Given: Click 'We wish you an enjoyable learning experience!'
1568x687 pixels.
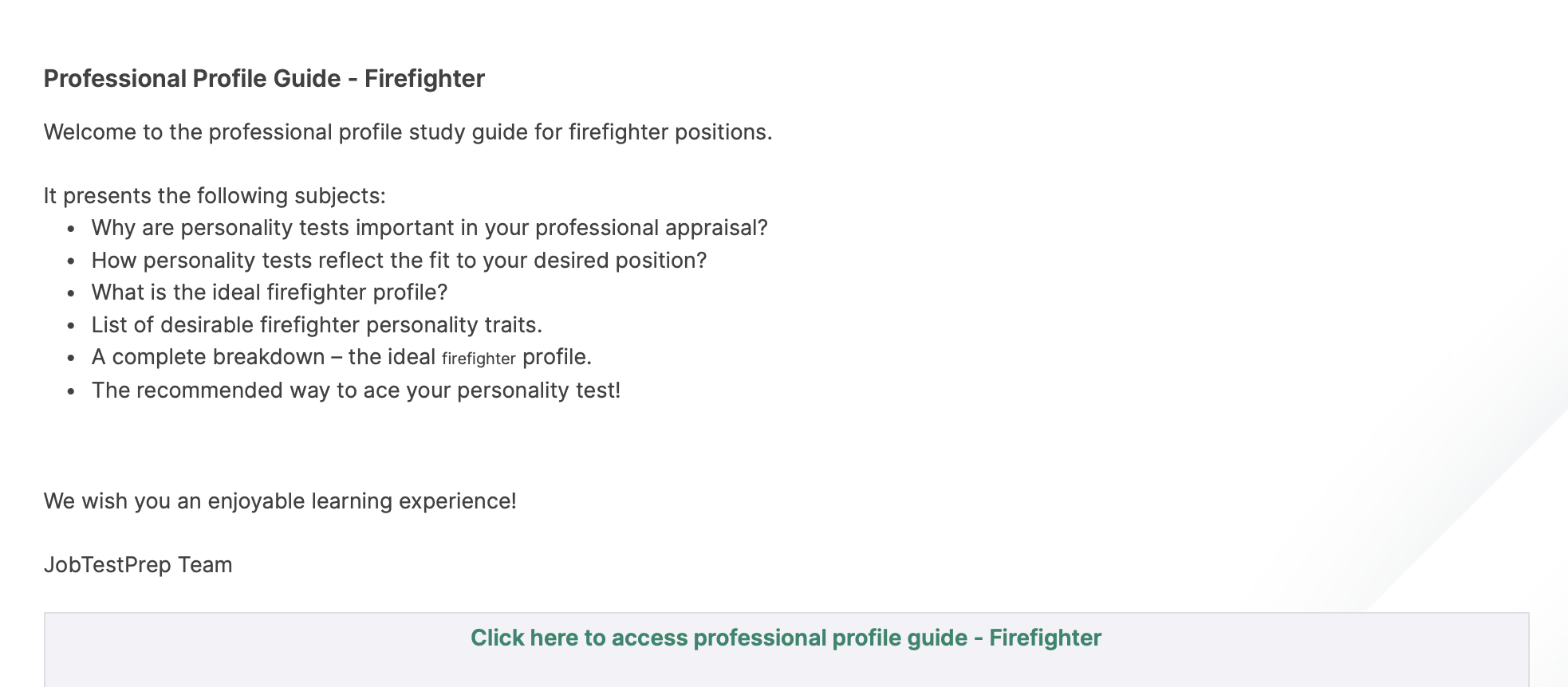Looking at the screenshot, I should pos(280,501).
